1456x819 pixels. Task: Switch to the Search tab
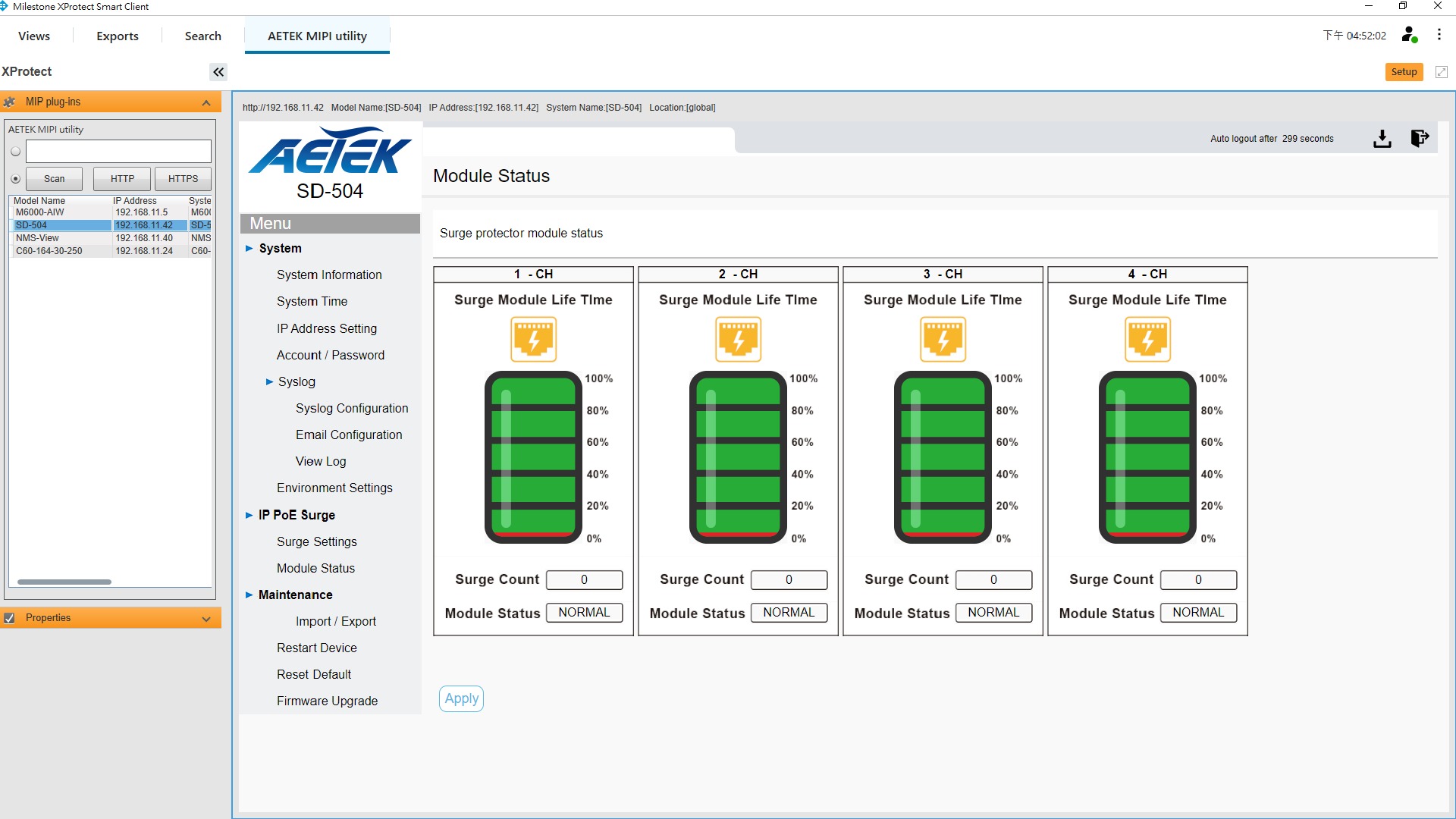click(203, 36)
